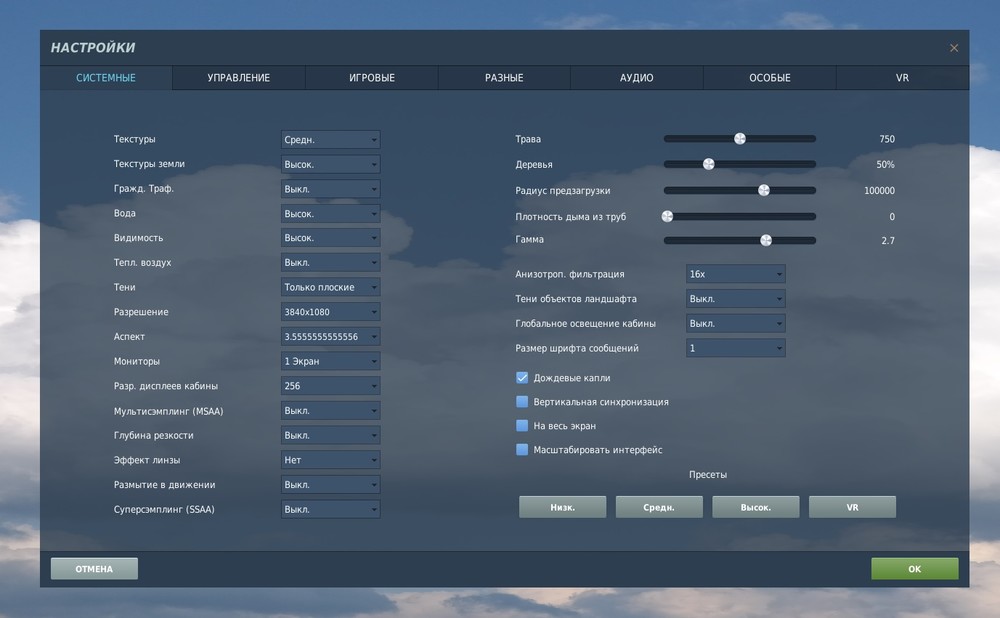Click the Трава value 750

click(x=886, y=139)
